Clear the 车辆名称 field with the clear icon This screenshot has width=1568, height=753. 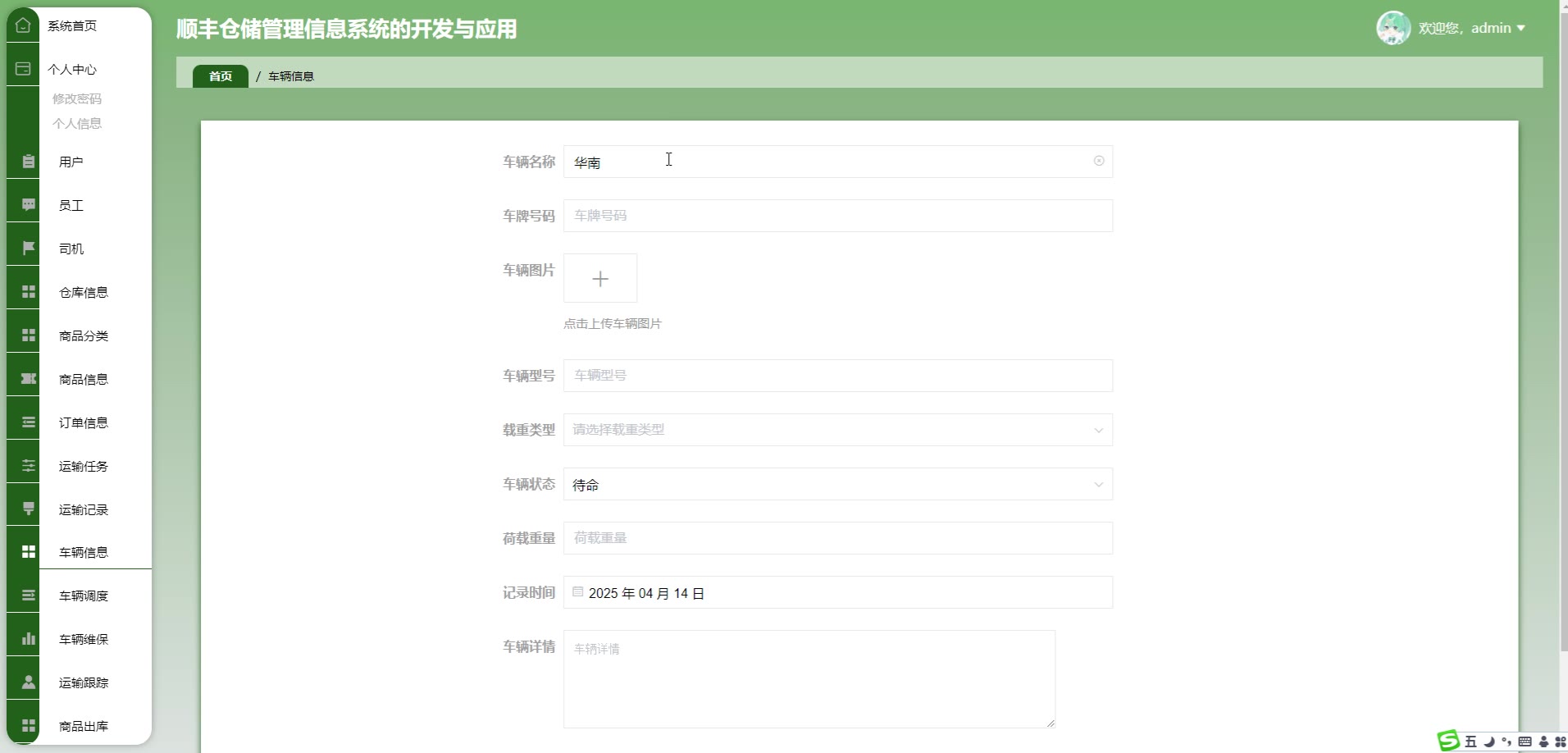(1099, 161)
